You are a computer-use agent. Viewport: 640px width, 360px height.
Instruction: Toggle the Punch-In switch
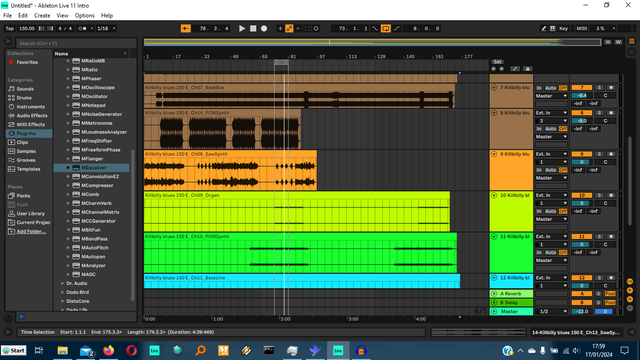coord(375,29)
